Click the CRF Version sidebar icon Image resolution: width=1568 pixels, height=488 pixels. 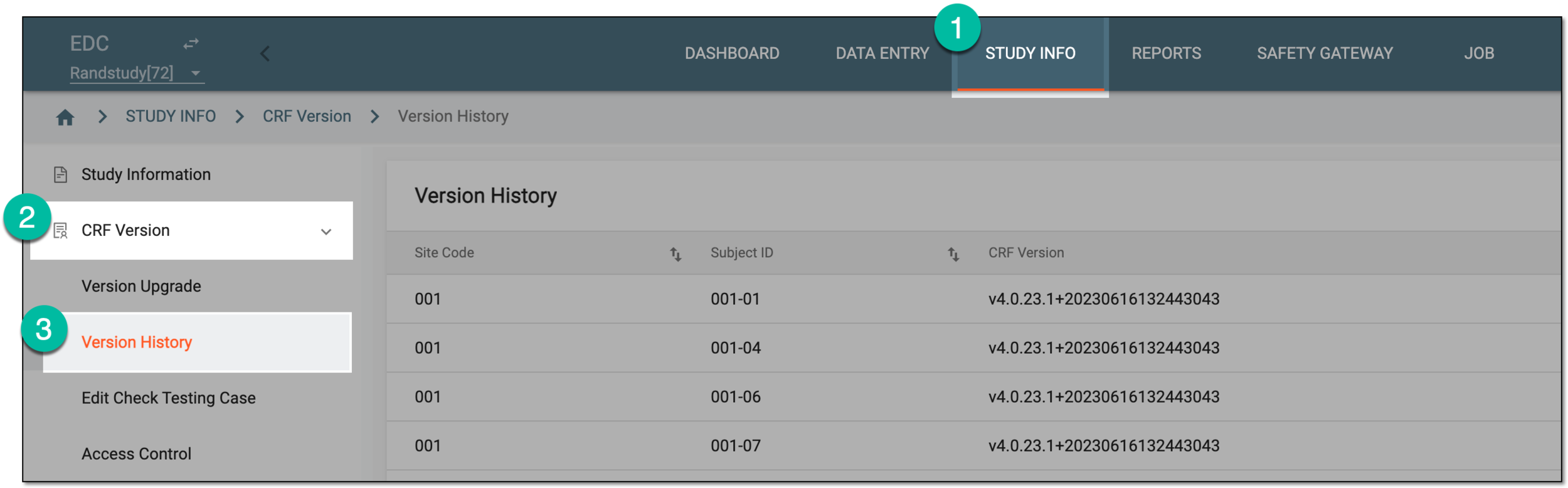60,231
